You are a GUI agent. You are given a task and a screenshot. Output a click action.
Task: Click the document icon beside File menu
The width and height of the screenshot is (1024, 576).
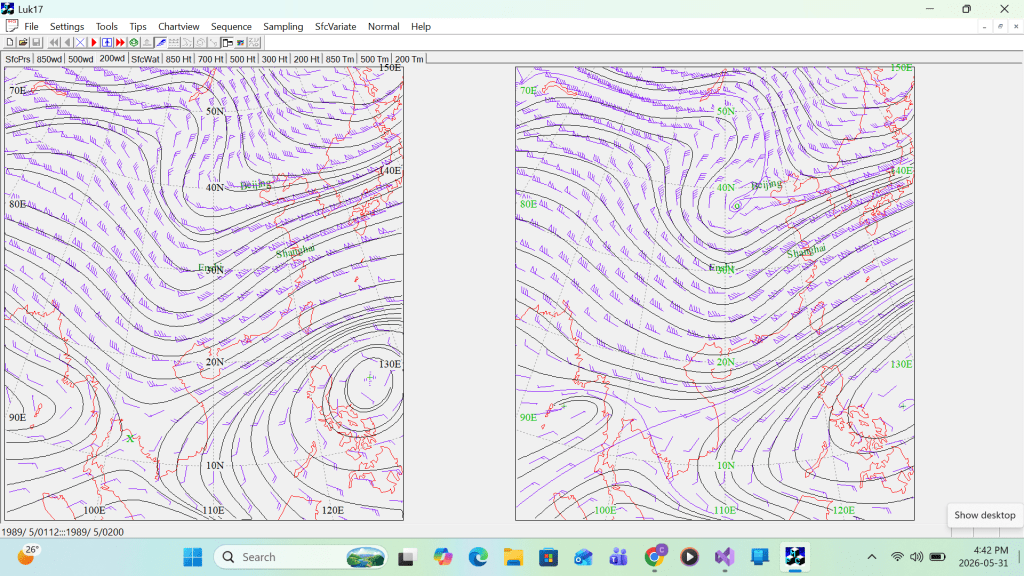pos(12,26)
